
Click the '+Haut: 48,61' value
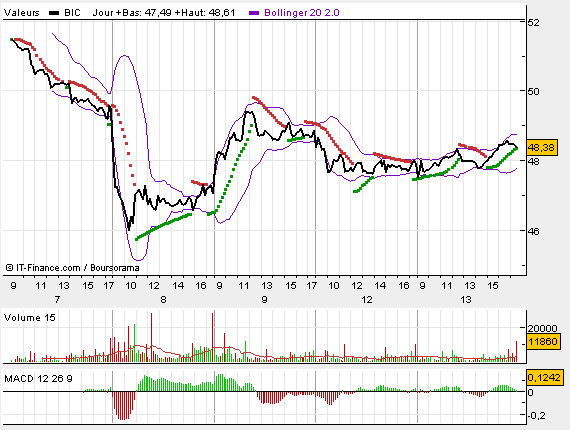click(205, 13)
